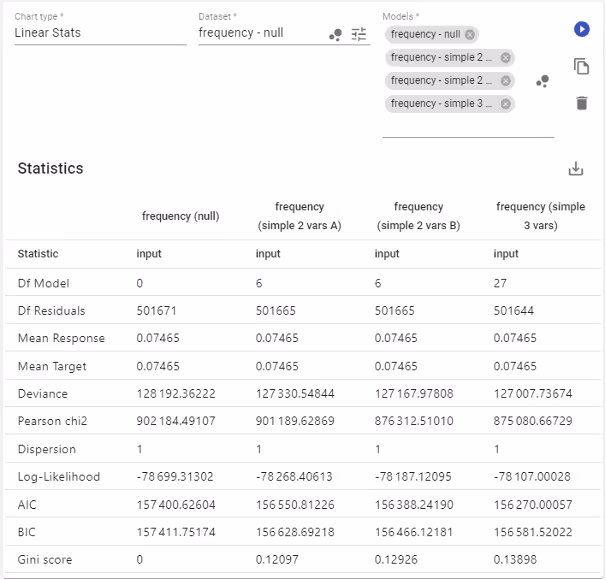Click the 'Df Model' row label
606x580 pixels.
point(43,284)
